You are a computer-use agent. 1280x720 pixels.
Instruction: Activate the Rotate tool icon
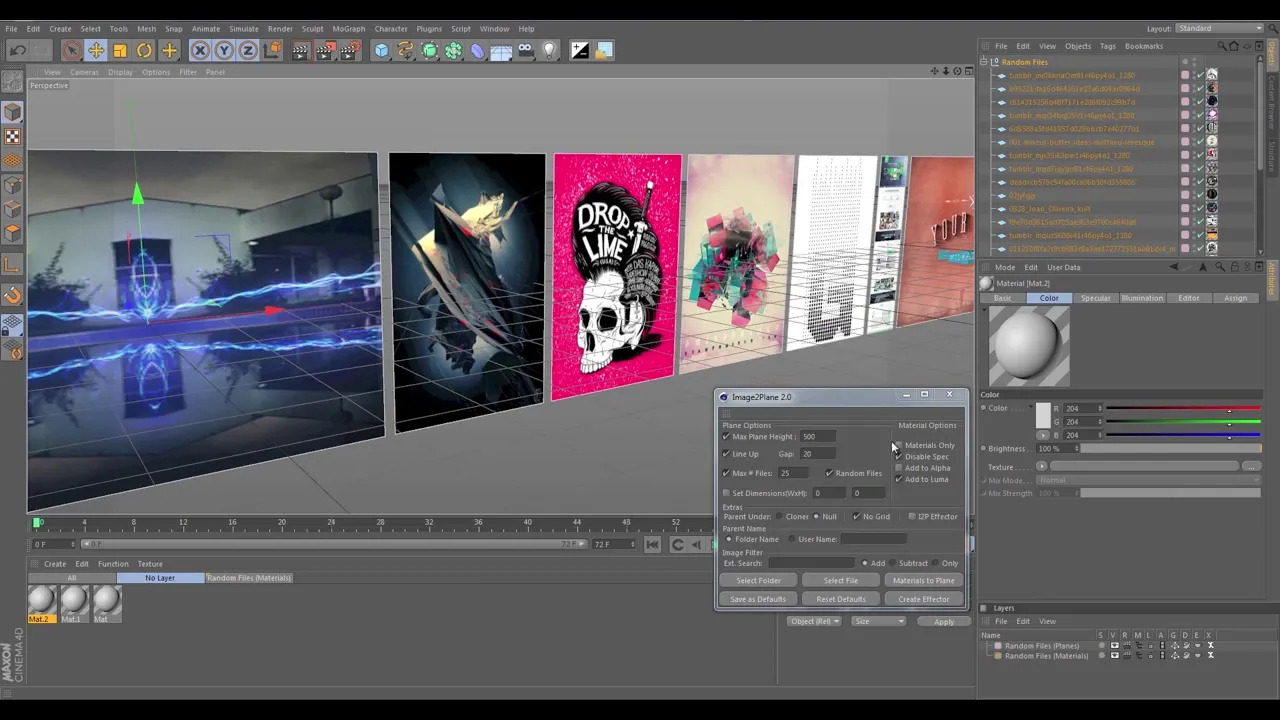coord(144,50)
